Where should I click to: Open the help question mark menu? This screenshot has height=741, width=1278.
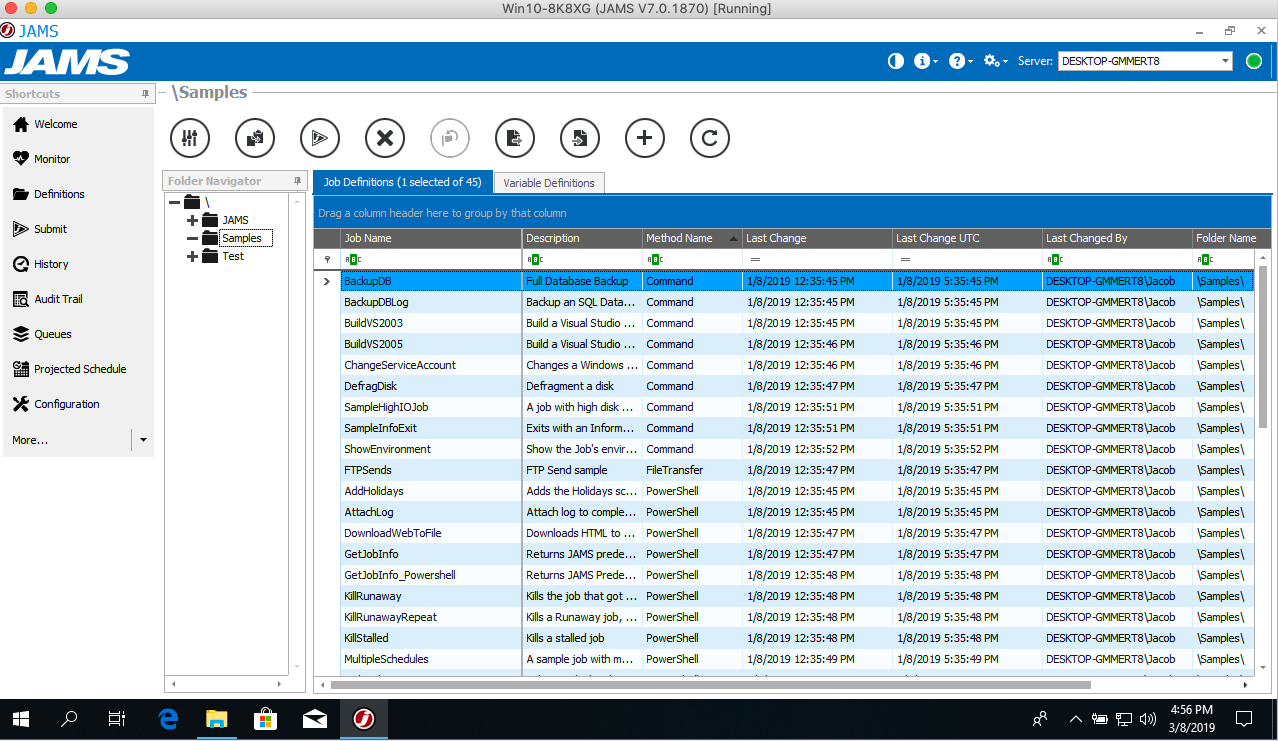pyautogui.click(x=960, y=61)
